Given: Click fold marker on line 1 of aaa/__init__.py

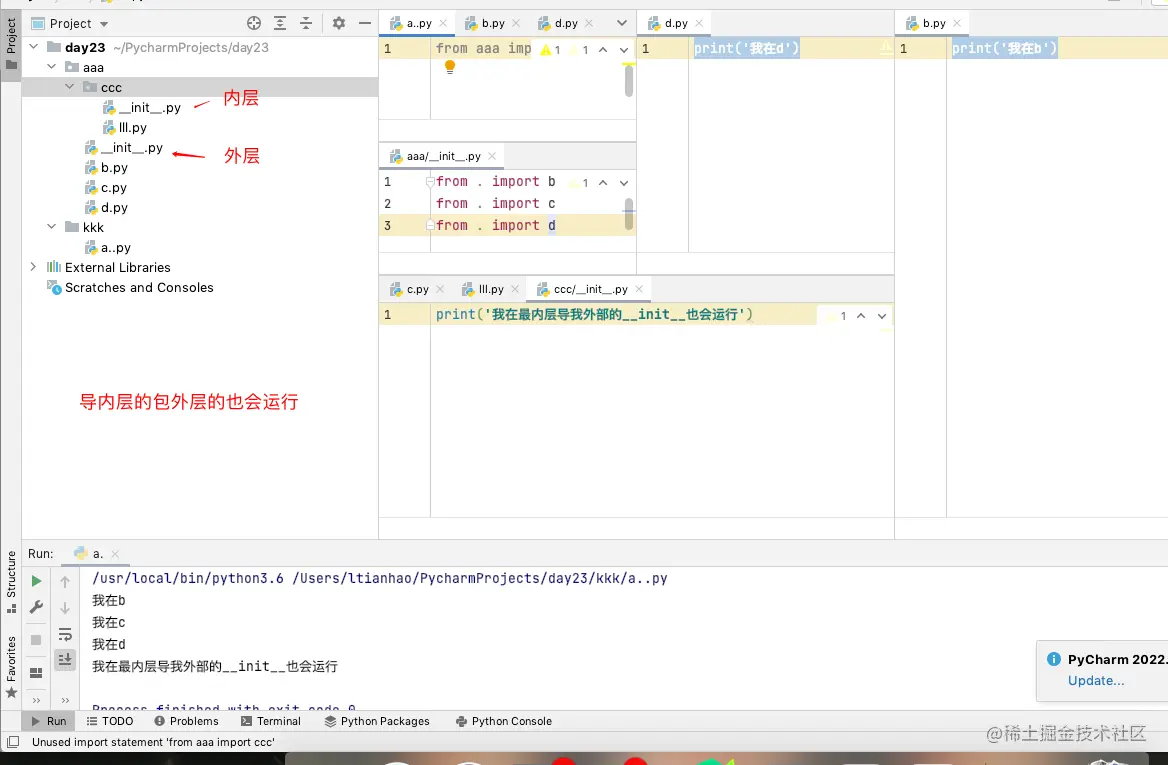Looking at the screenshot, I should tap(430, 182).
